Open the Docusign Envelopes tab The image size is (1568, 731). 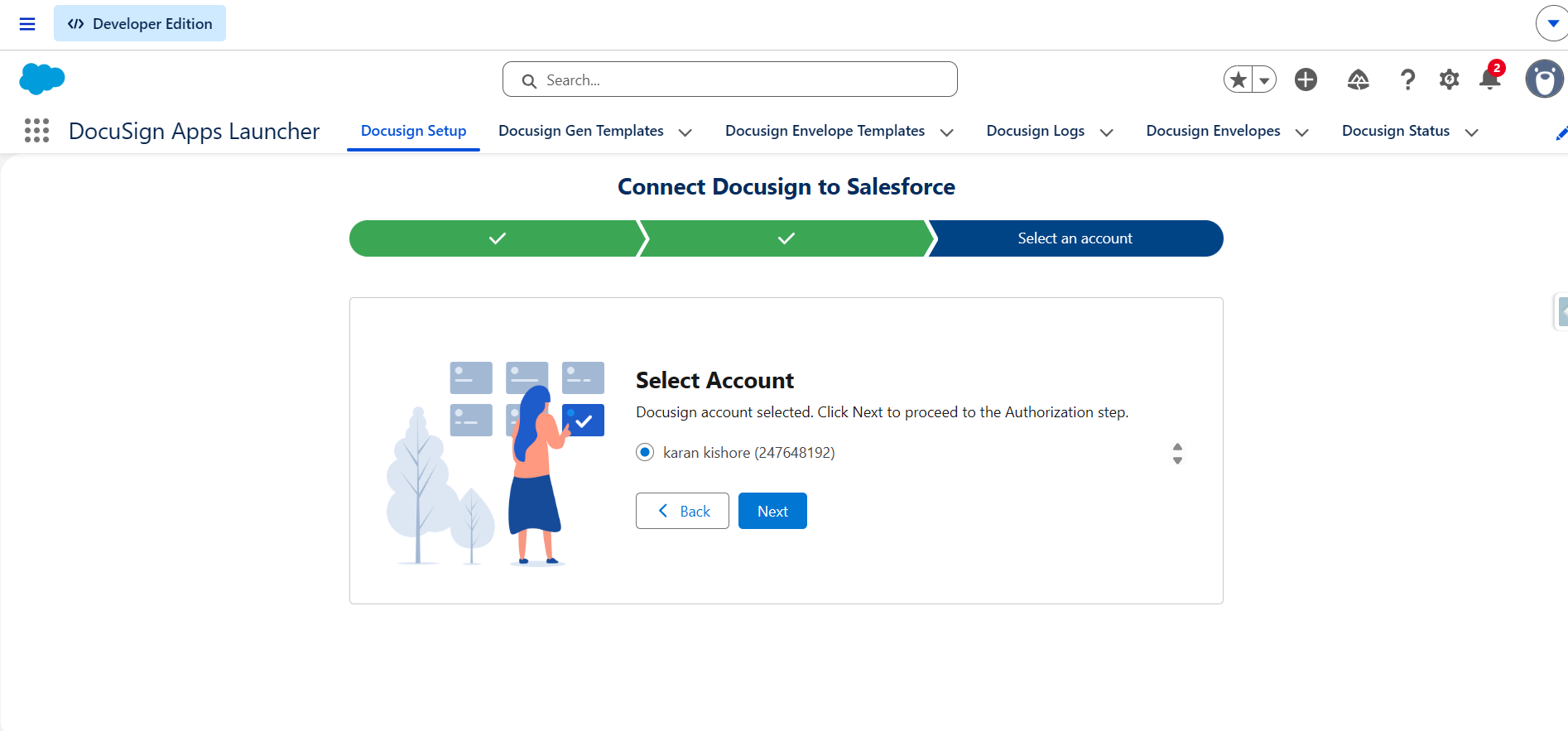pyautogui.click(x=1213, y=131)
